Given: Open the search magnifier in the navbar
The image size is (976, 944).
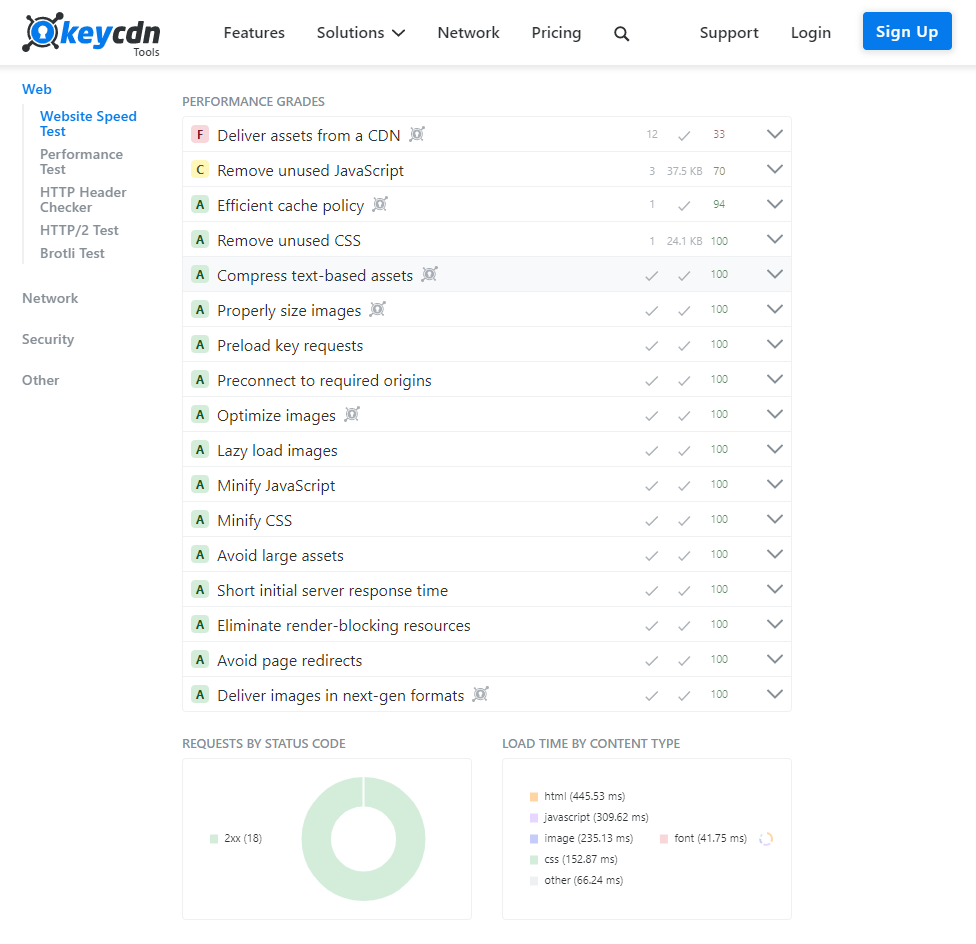Looking at the screenshot, I should pos(621,33).
